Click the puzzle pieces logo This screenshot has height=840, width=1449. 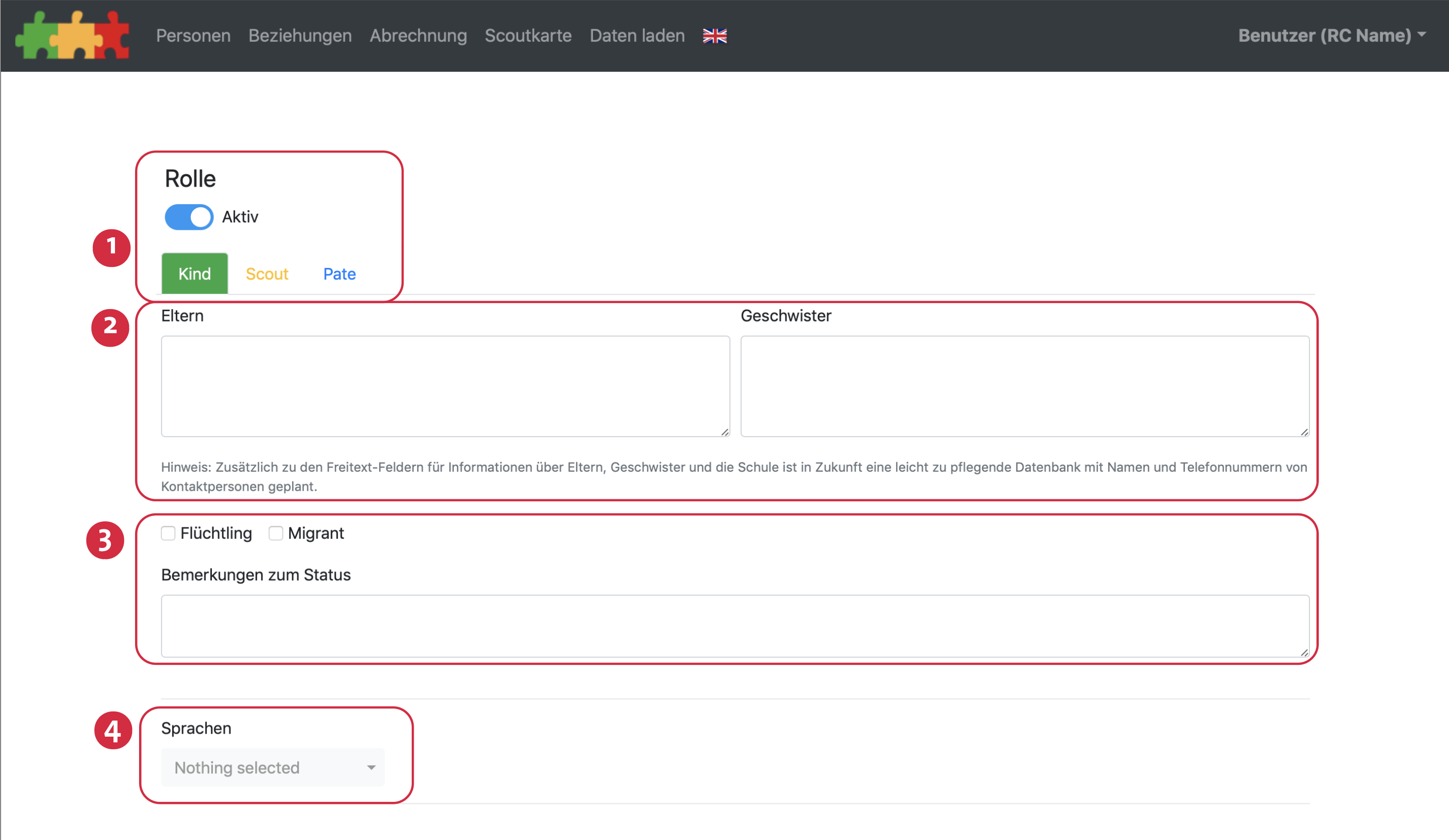coord(72,36)
